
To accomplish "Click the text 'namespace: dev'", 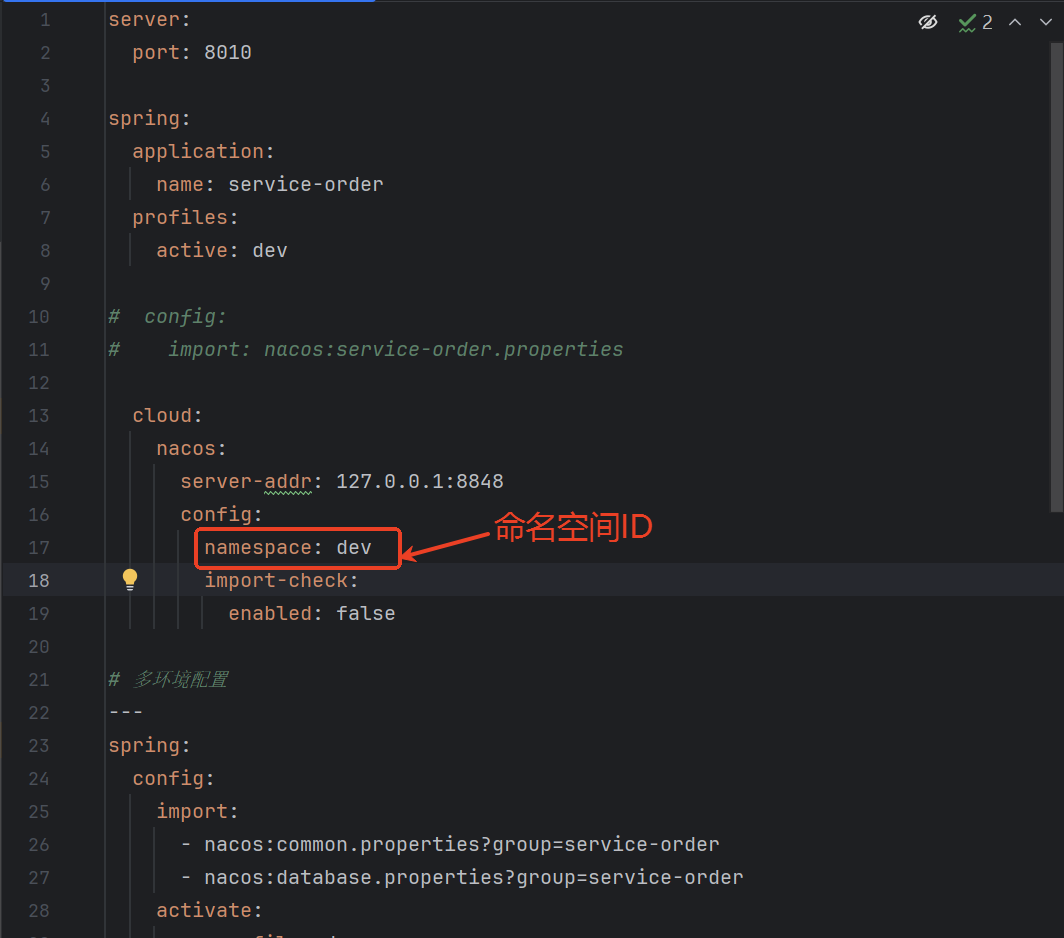I will [x=288, y=548].
